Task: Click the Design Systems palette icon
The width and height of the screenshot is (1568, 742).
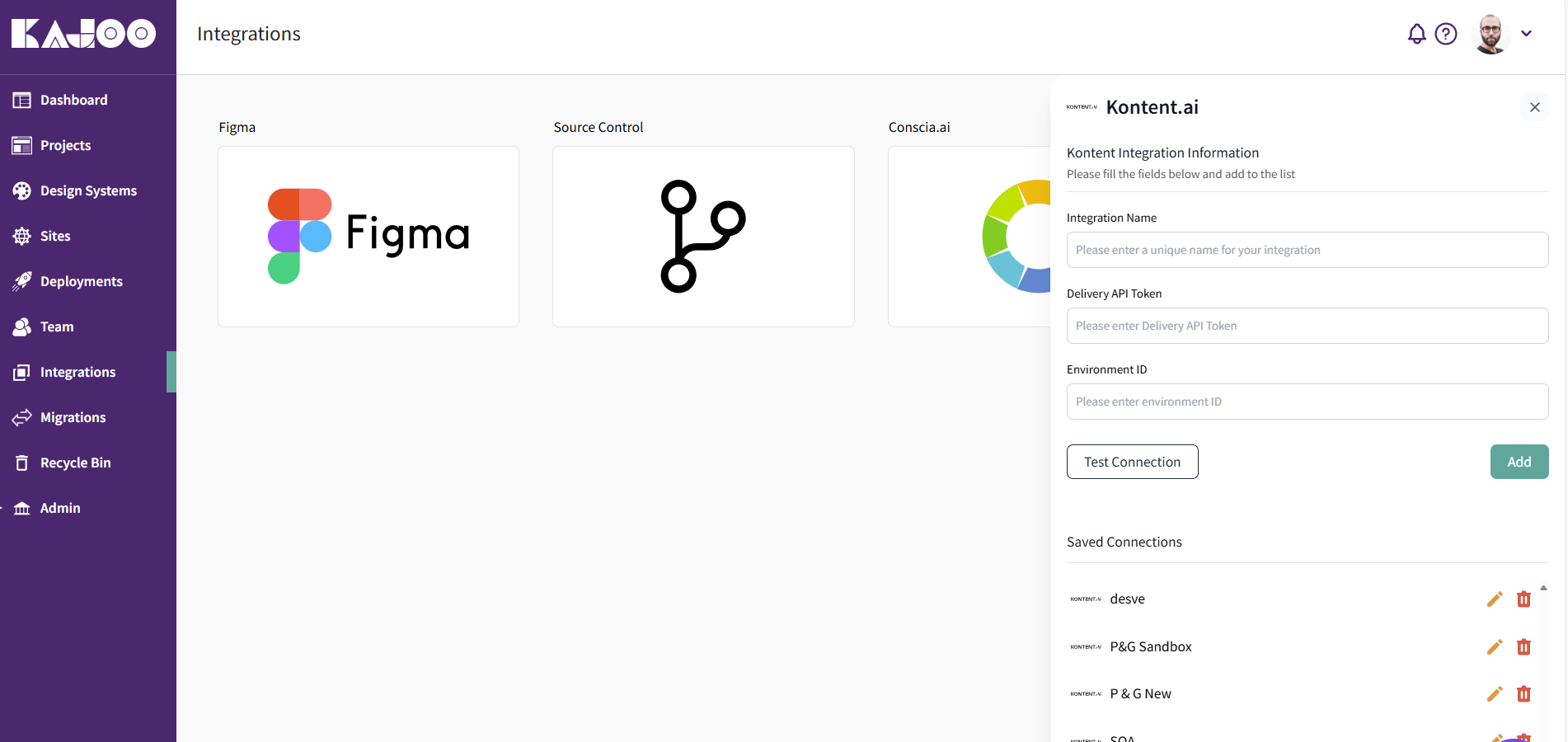Action: (22, 190)
